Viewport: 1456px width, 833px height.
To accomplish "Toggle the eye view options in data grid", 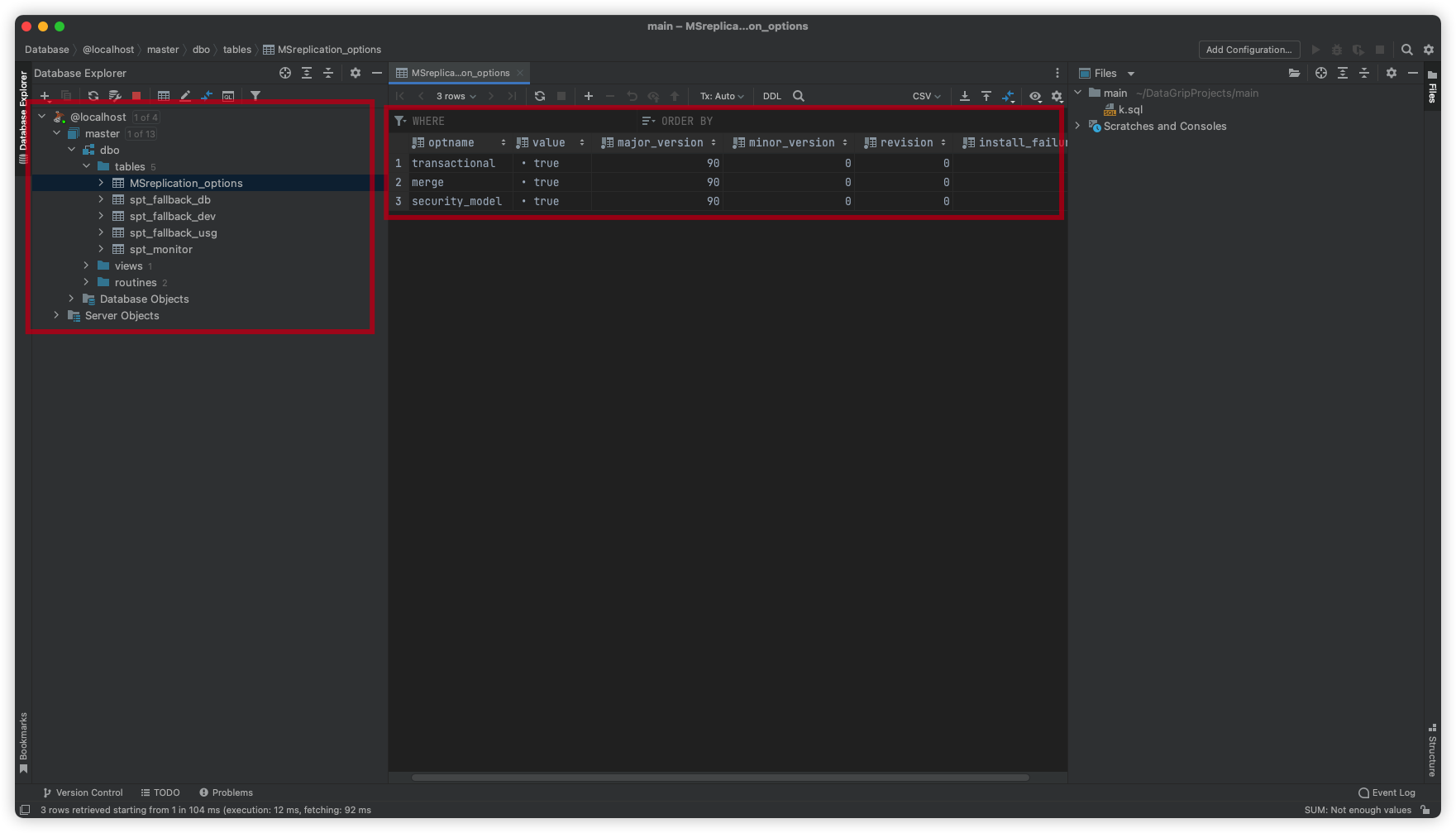I will (x=1035, y=96).
